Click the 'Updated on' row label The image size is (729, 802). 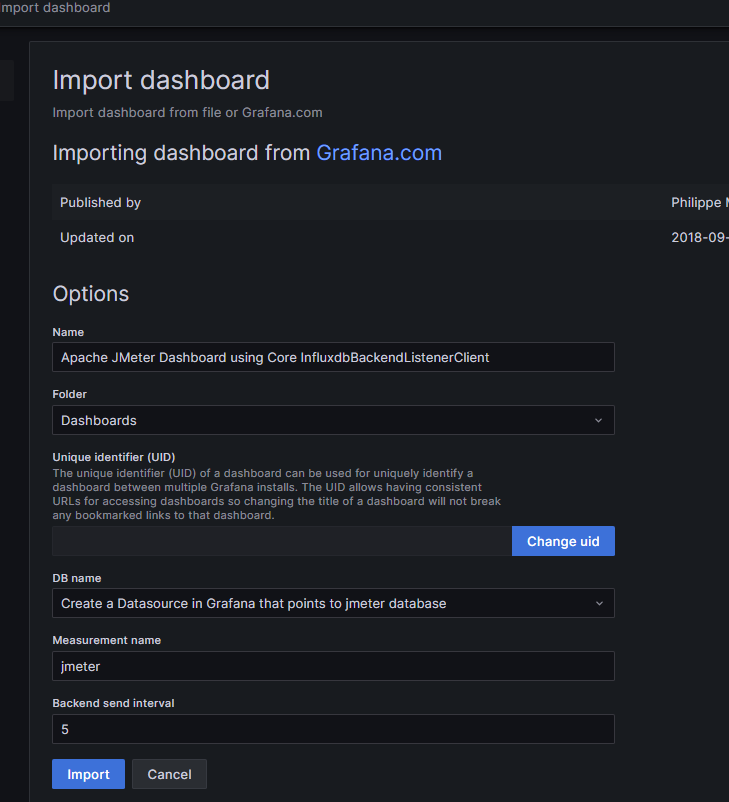pos(97,237)
